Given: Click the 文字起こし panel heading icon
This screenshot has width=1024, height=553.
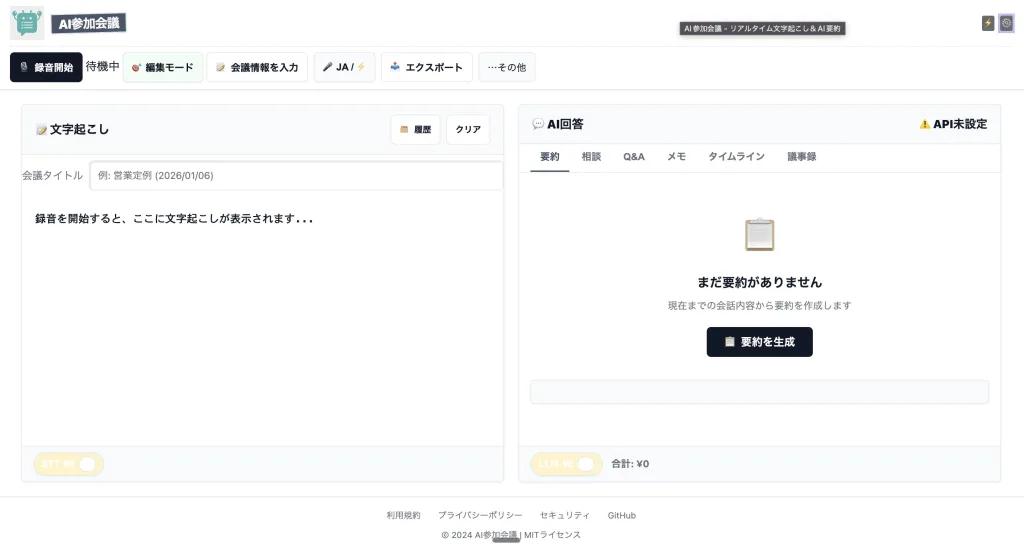Looking at the screenshot, I should pyautogui.click(x=41, y=129).
